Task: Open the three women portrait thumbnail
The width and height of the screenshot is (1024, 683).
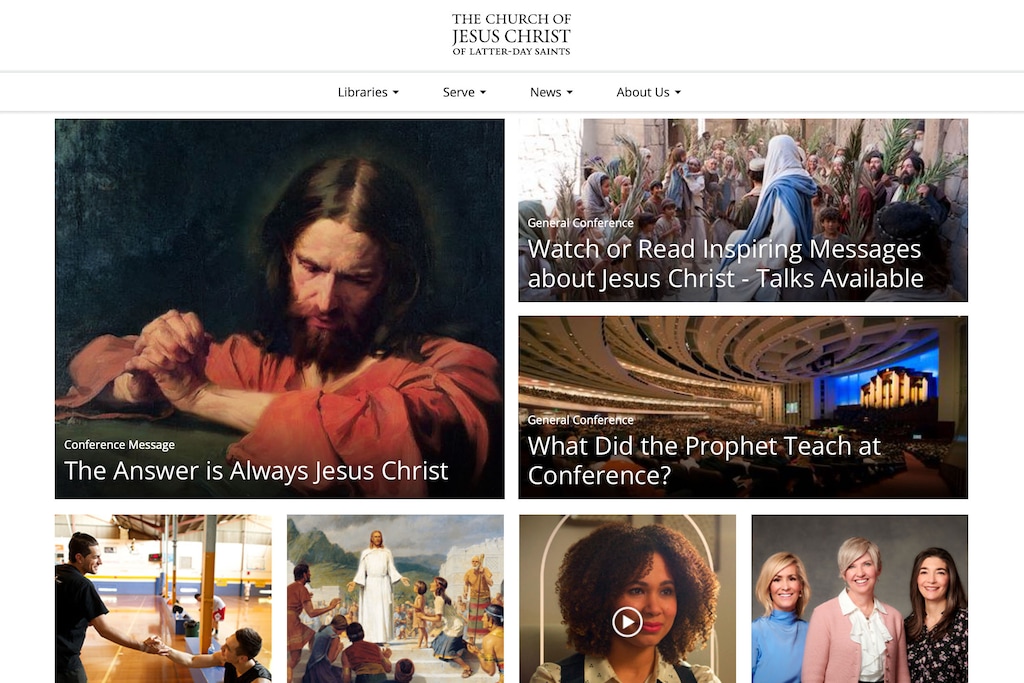Action: [859, 599]
